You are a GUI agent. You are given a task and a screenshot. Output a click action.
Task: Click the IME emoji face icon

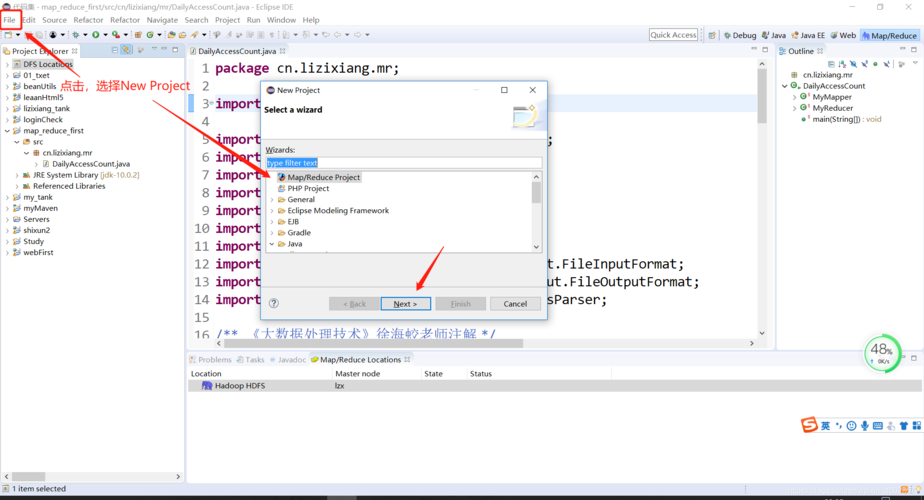(852, 426)
